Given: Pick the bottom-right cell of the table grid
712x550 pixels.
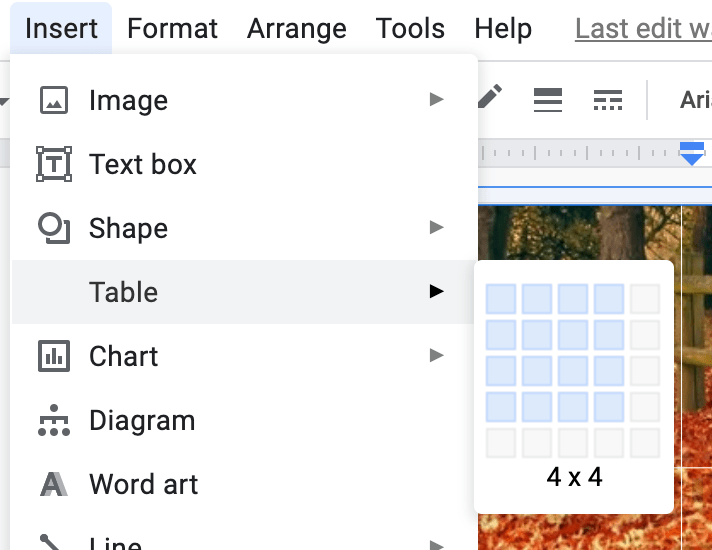Looking at the screenshot, I should (645, 443).
